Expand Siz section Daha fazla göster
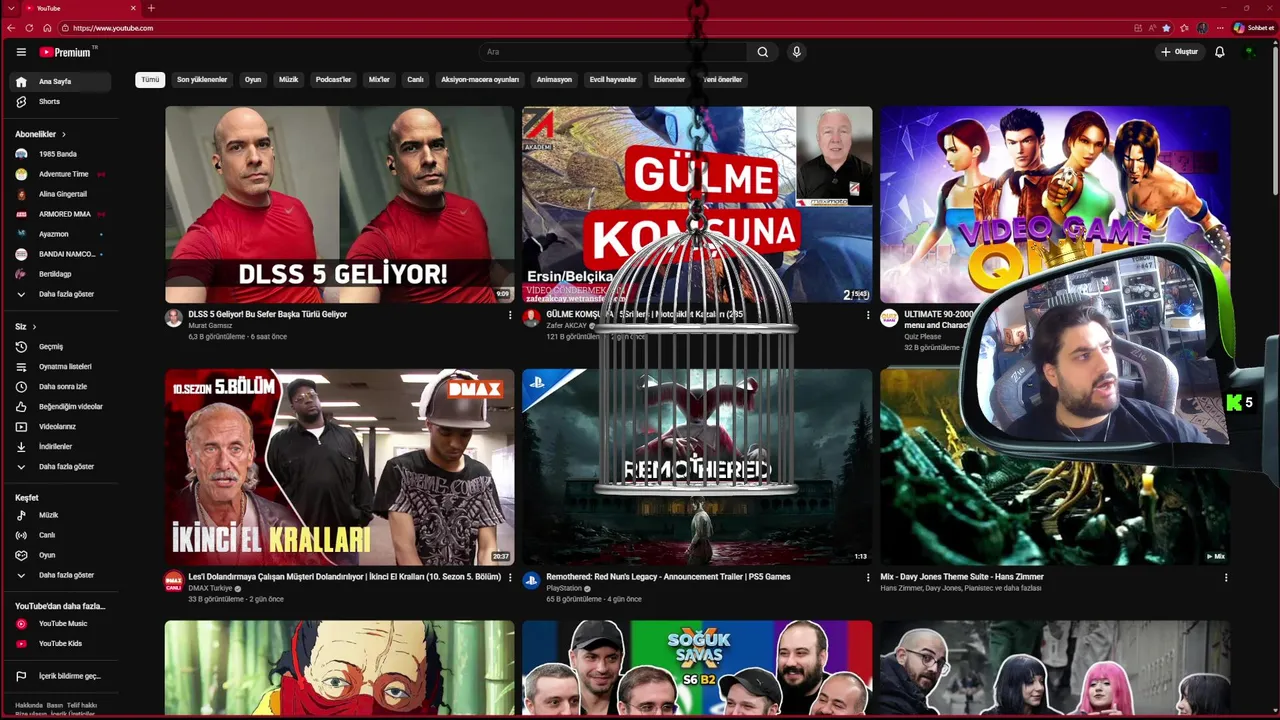1280x720 pixels. coord(60,467)
